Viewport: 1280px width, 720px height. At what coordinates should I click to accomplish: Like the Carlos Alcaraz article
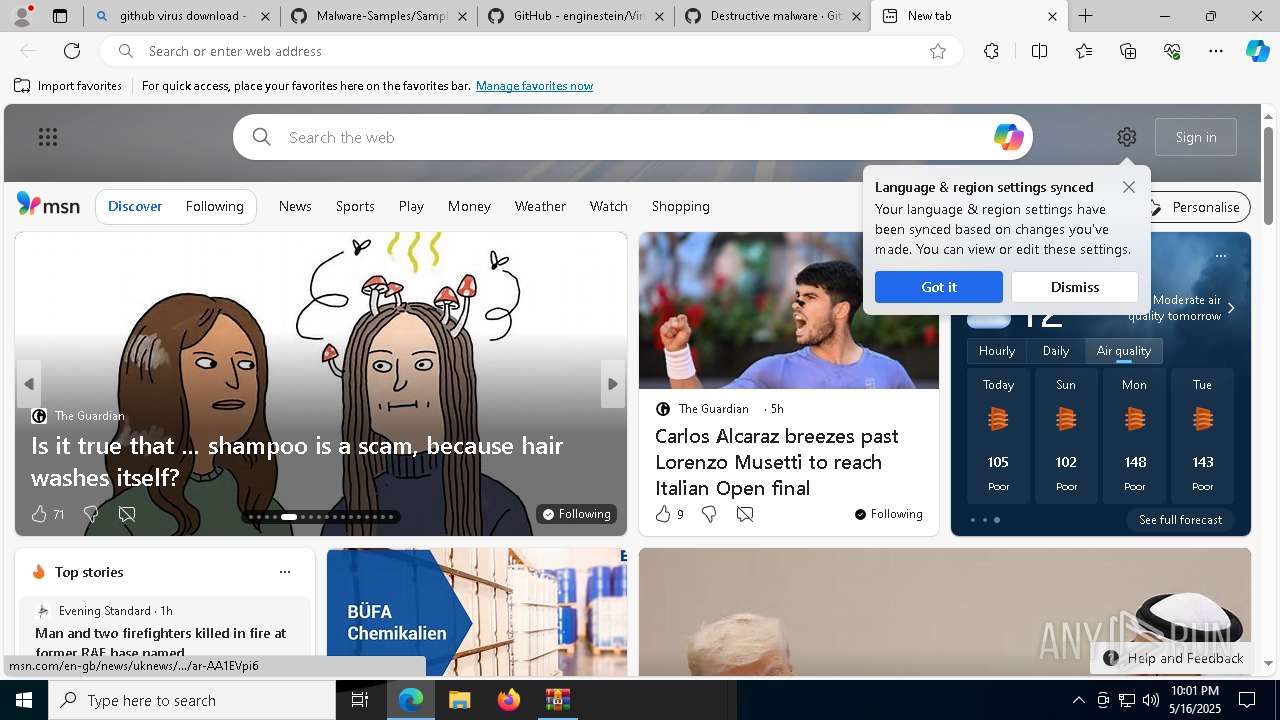point(663,514)
